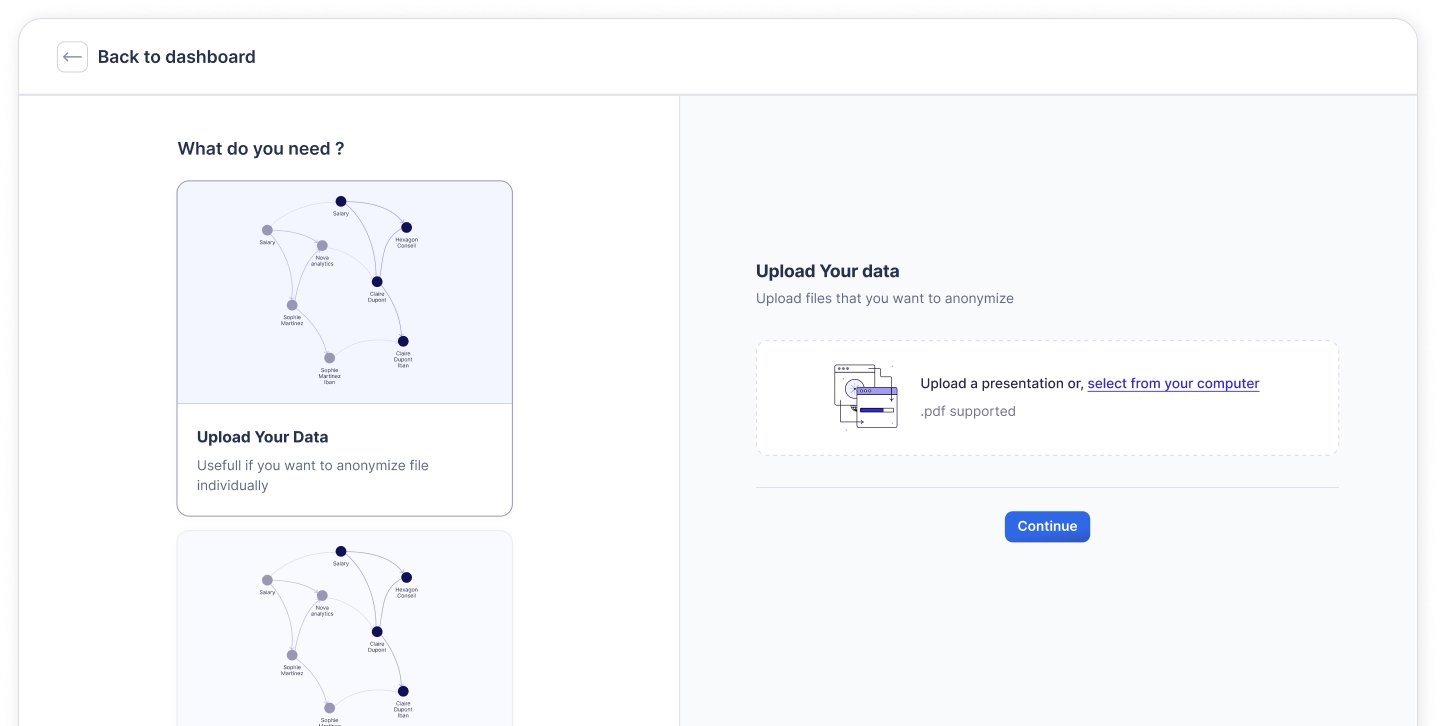Select the gray Salary node in first graph
This screenshot has height=726, width=1440.
pyautogui.click(x=267, y=230)
